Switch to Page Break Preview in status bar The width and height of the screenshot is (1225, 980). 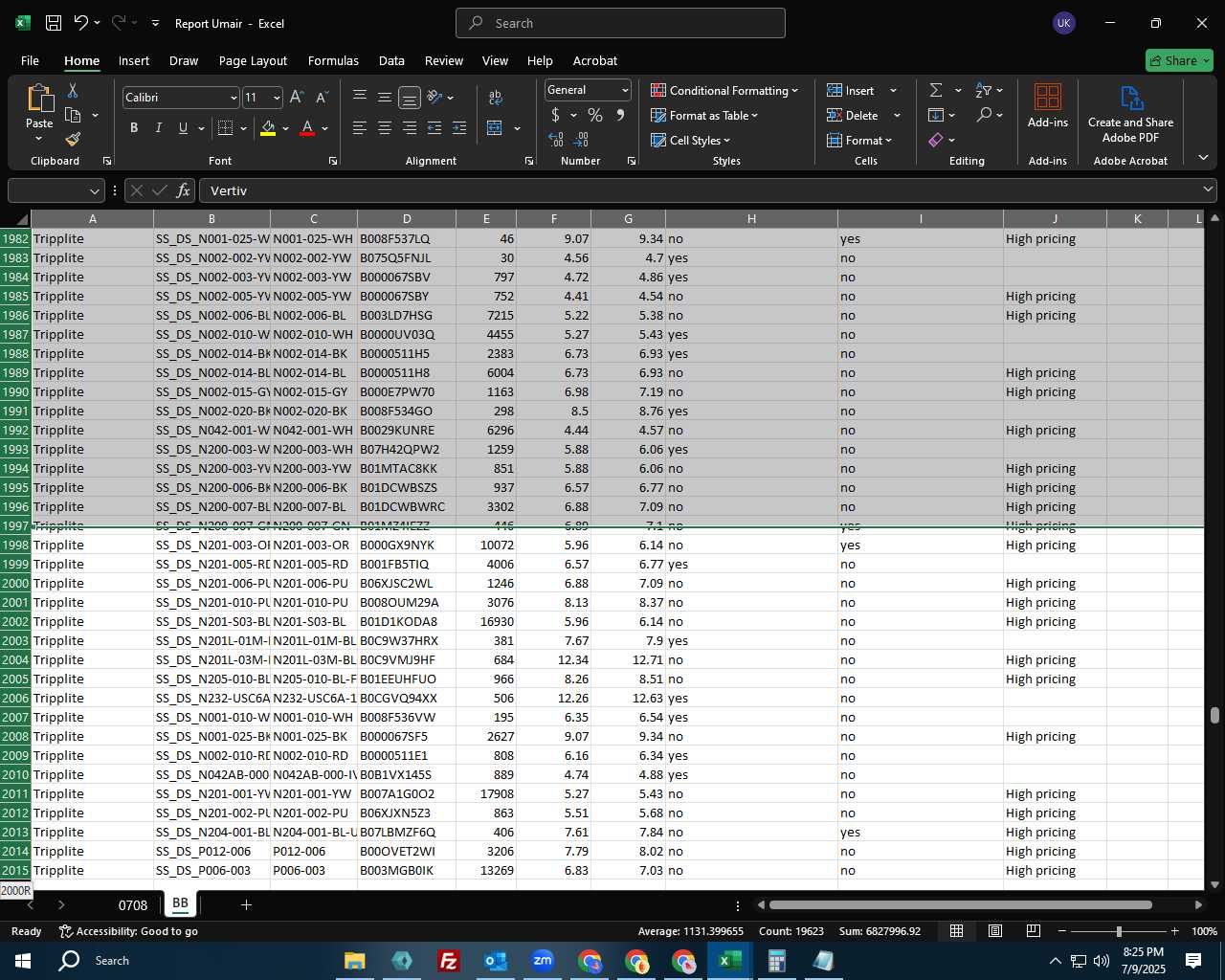(x=1034, y=931)
